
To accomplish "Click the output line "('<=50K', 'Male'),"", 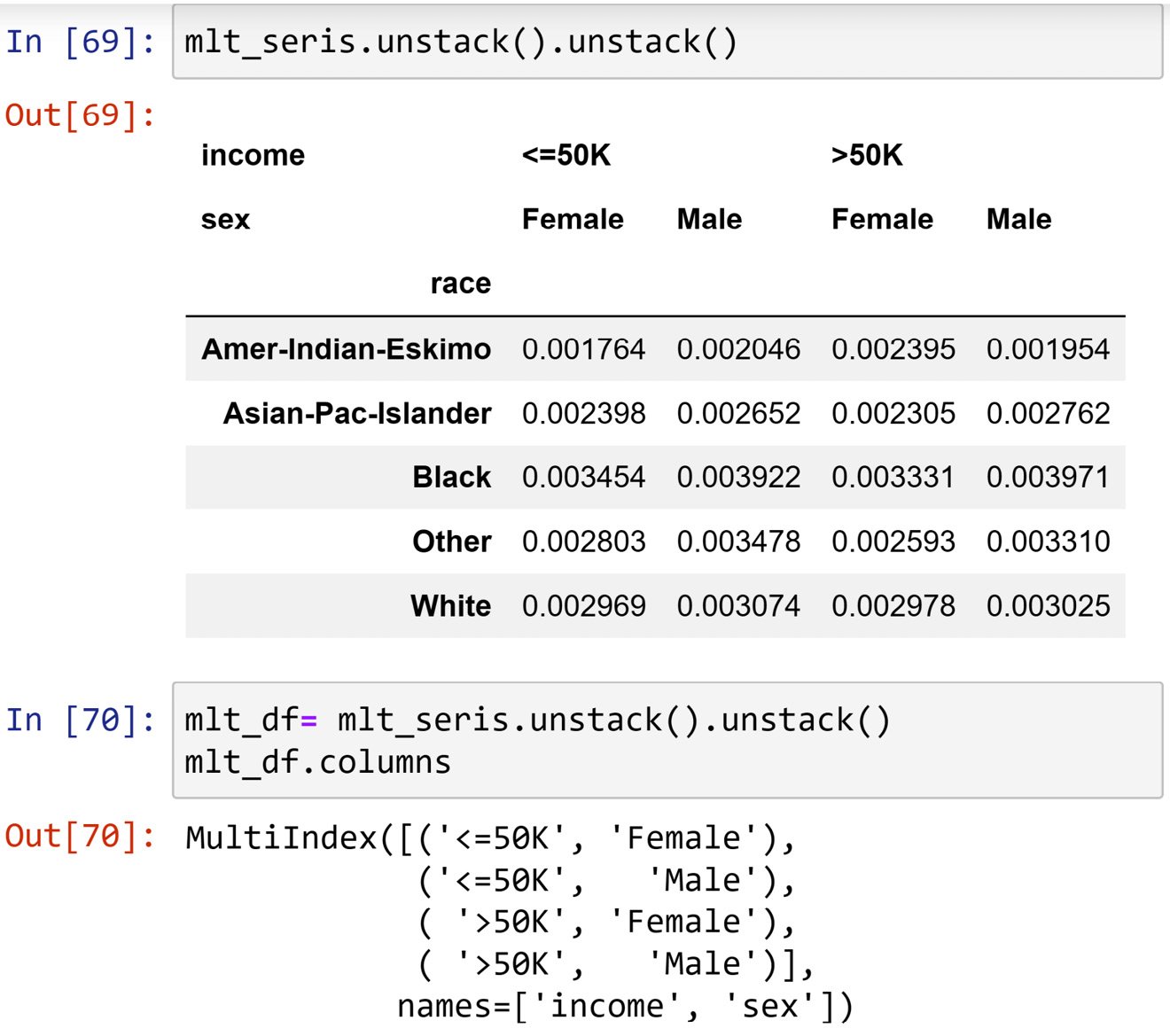I will (606, 880).
